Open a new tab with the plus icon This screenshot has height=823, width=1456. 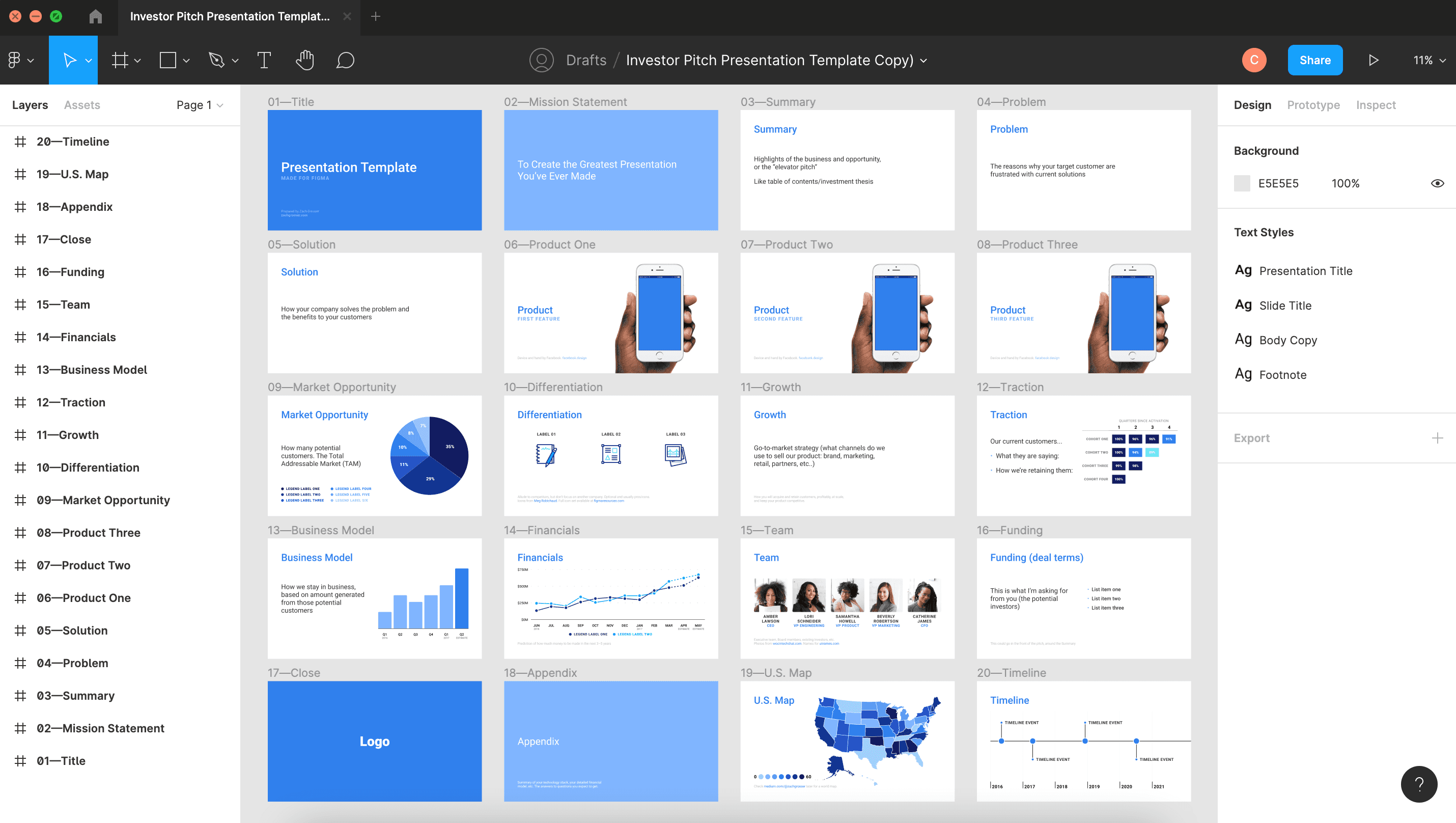[375, 16]
